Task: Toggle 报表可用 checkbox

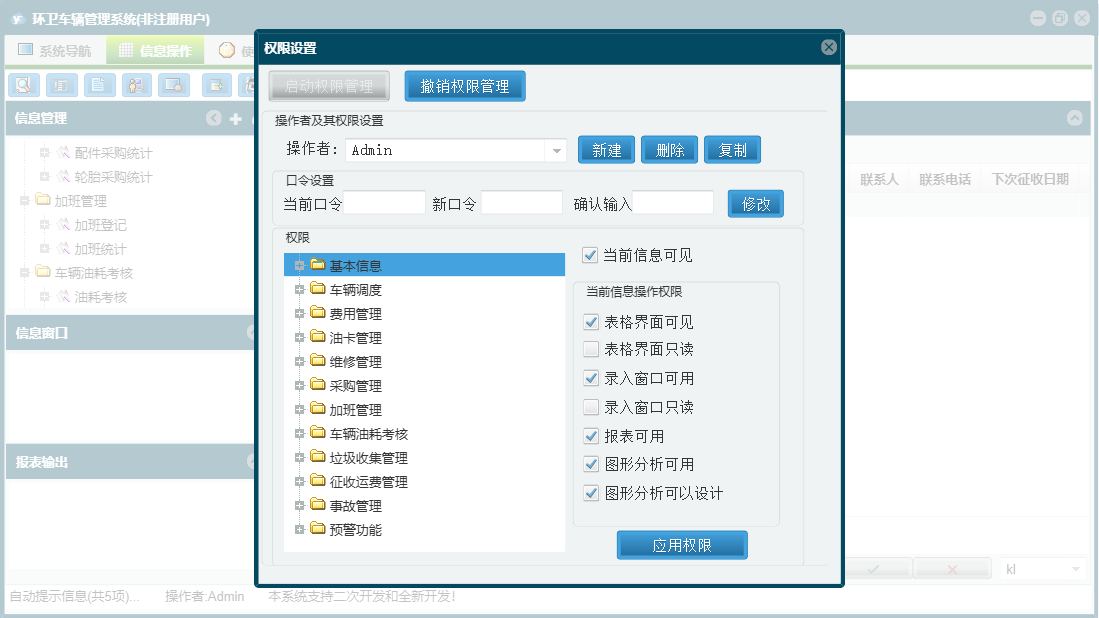Action: coord(591,436)
